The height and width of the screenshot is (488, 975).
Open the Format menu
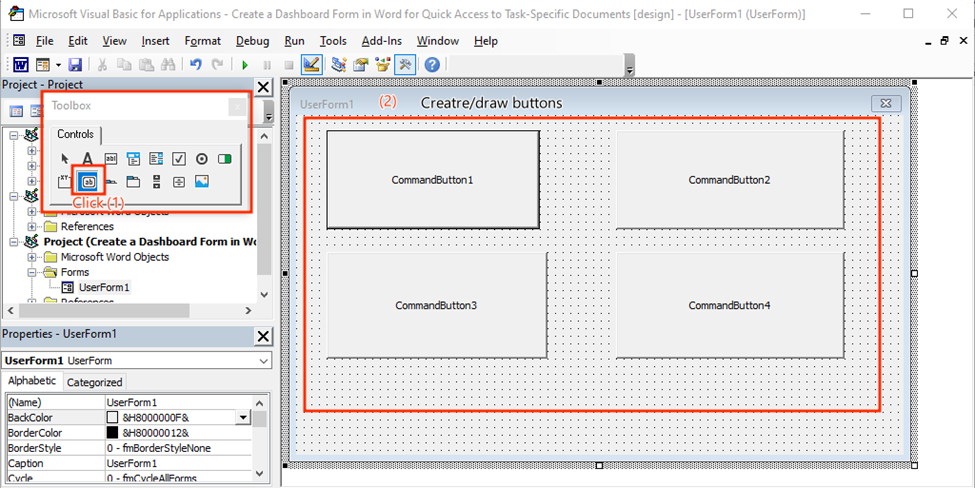click(x=203, y=41)
